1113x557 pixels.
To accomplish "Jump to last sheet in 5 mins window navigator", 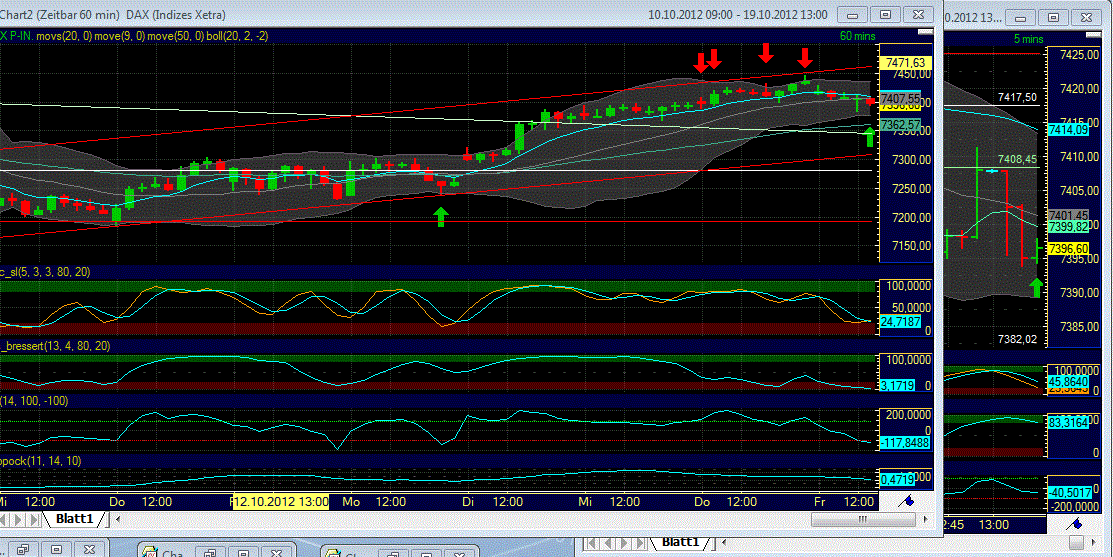I will [x=641, y=544].
